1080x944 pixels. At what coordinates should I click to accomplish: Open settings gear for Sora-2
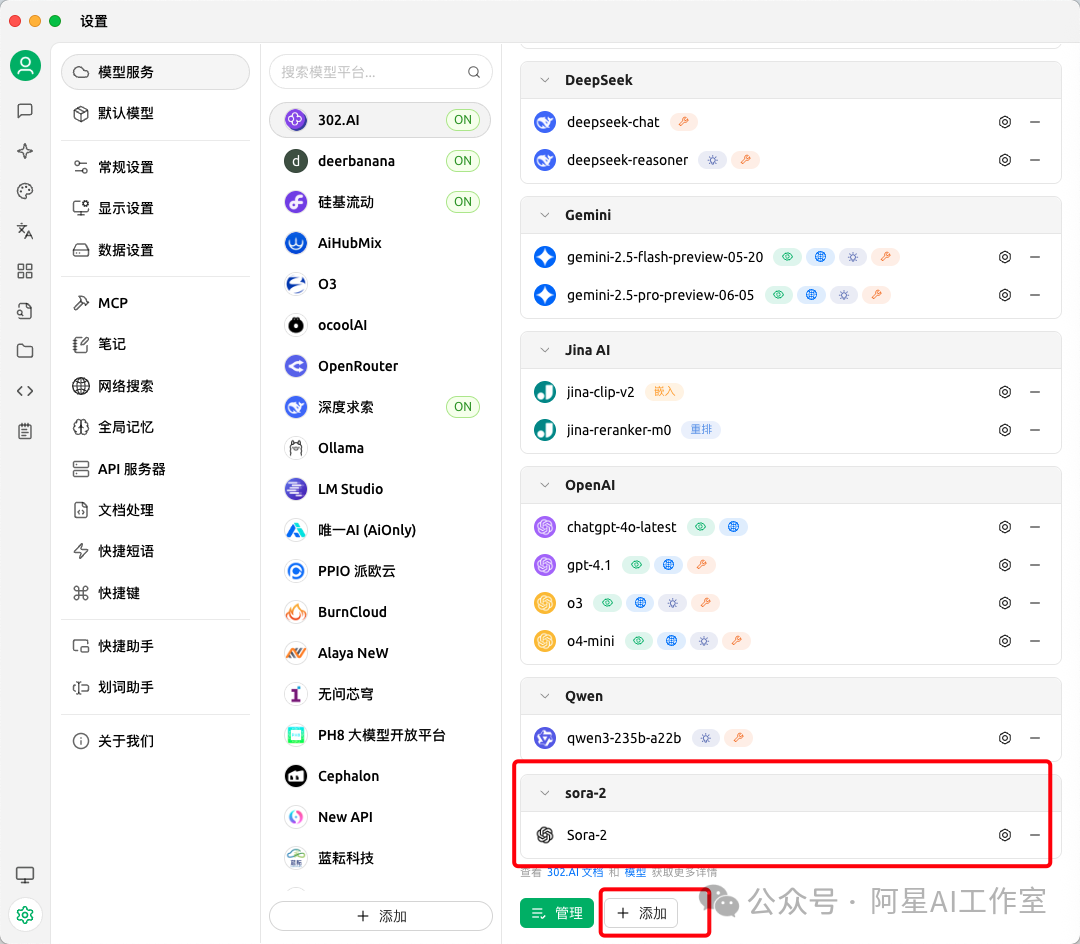[x=1005, y=835]
